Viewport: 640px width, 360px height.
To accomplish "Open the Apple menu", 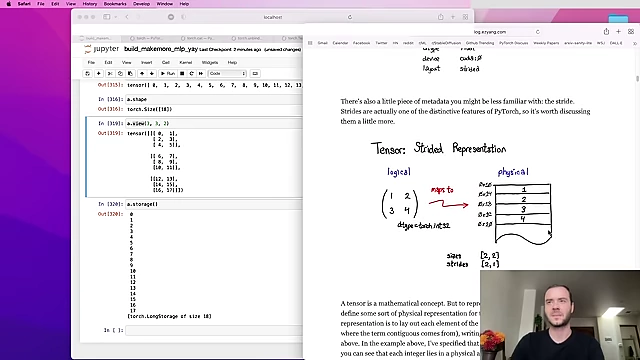I will click(9, 4).
